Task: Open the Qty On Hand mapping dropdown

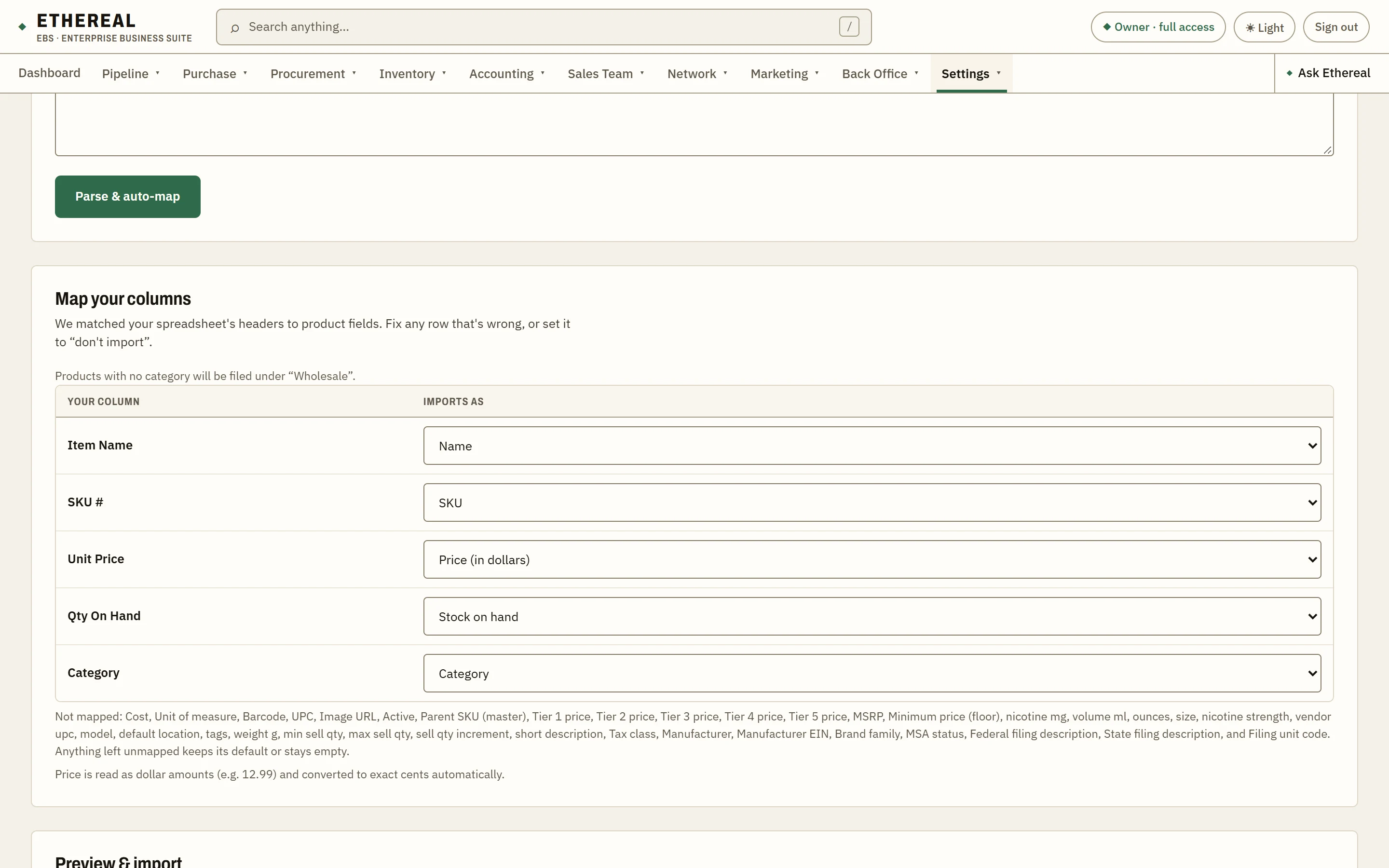Action: [872, 616]
